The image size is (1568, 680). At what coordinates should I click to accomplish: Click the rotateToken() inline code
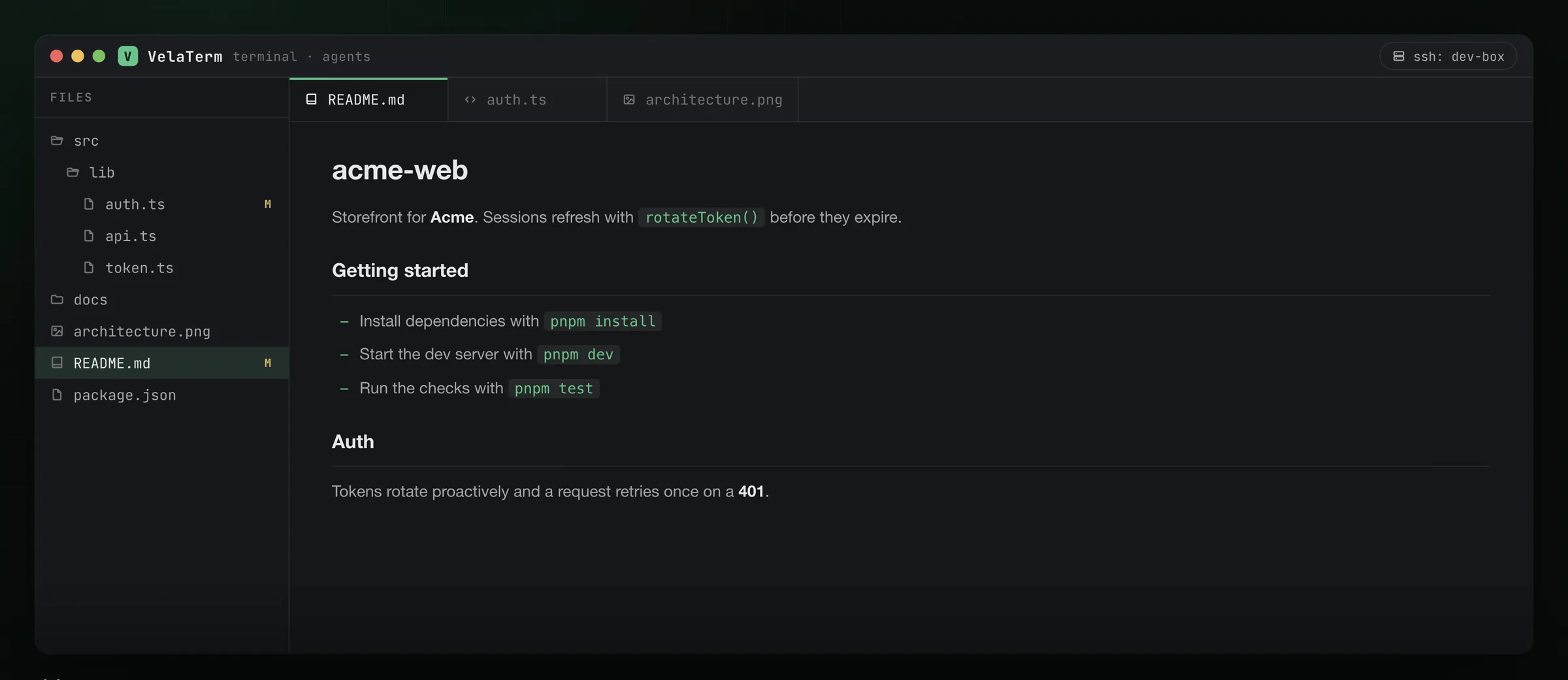click(702, 218)
